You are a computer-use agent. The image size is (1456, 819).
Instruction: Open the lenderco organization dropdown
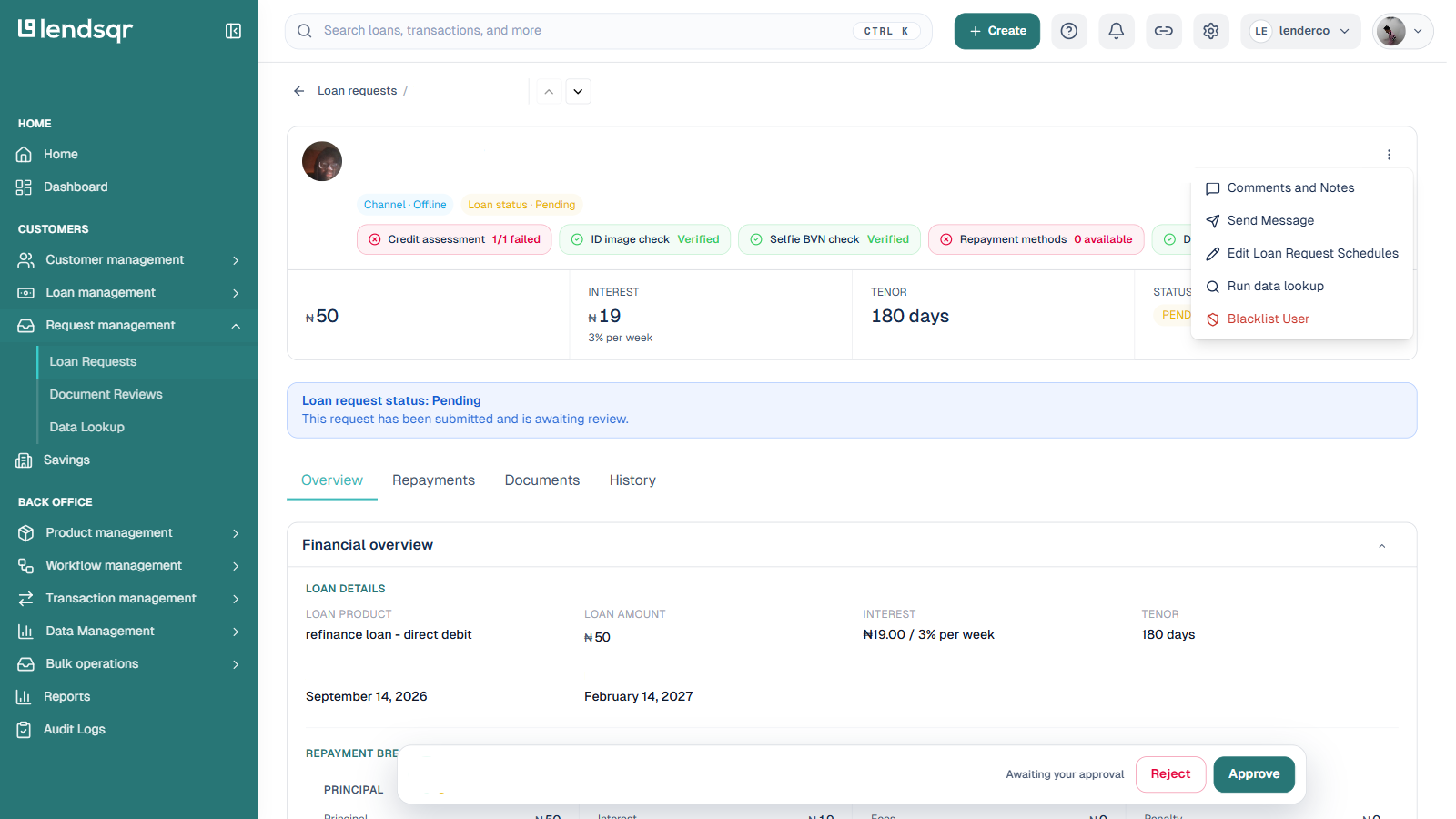(1300, 31)
